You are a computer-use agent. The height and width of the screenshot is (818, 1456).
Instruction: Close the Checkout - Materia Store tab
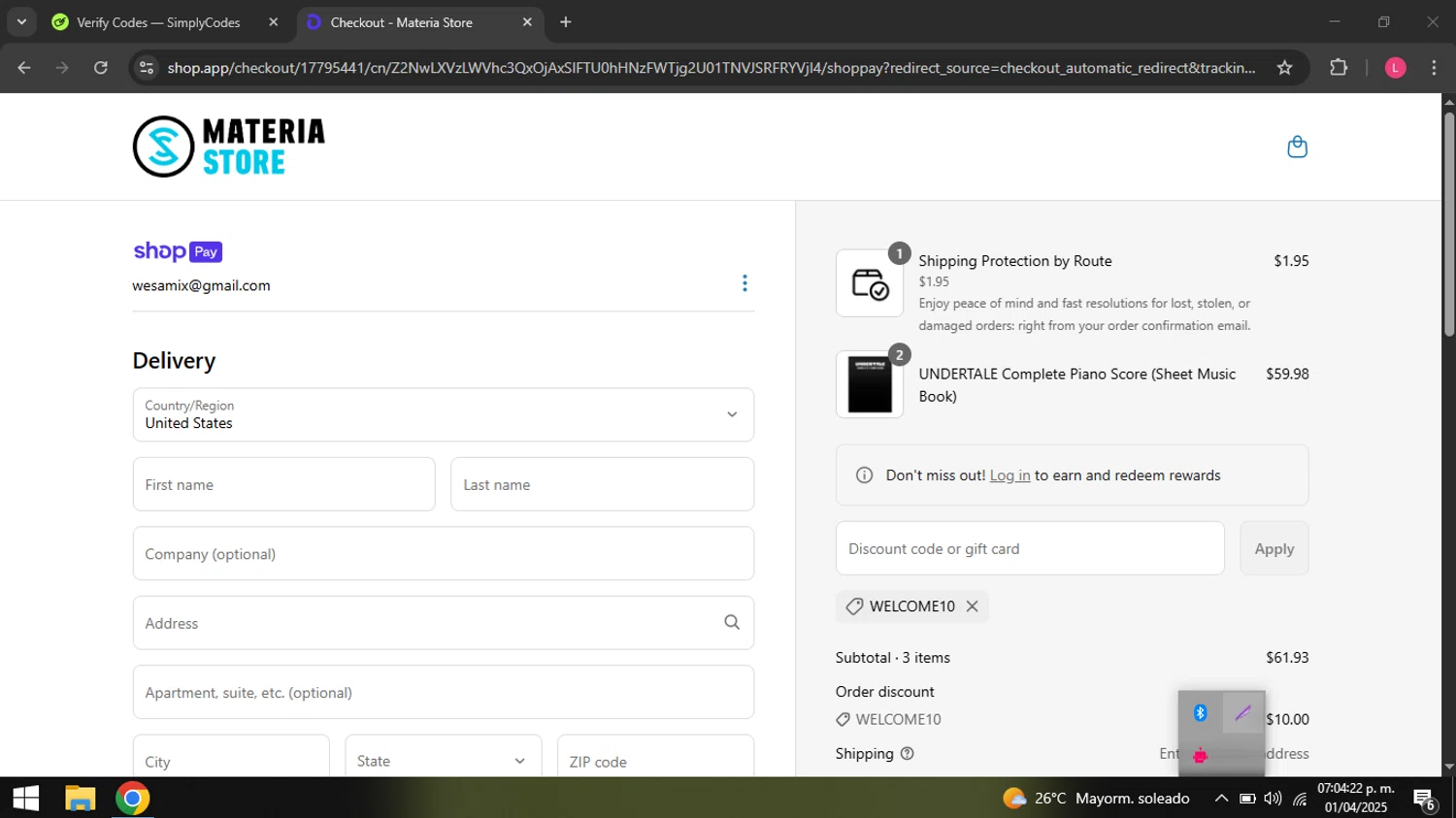pos(527,22)
